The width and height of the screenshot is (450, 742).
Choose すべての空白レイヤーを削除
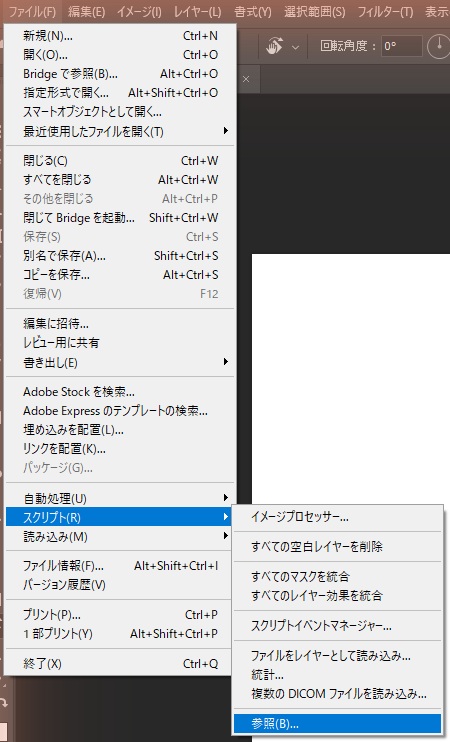point(337,547)
